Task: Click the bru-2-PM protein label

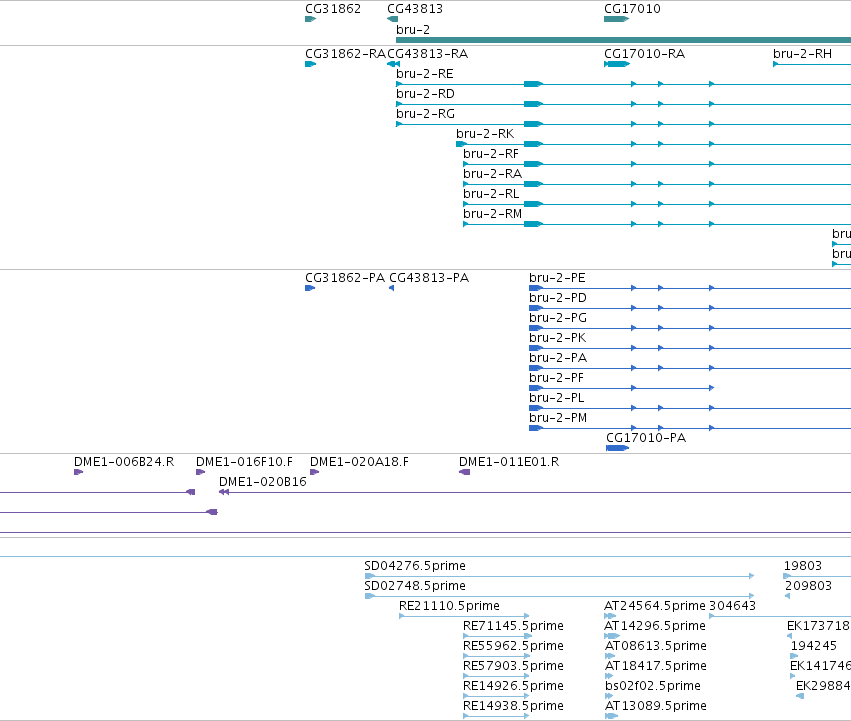Action: (x=558, y=418)
